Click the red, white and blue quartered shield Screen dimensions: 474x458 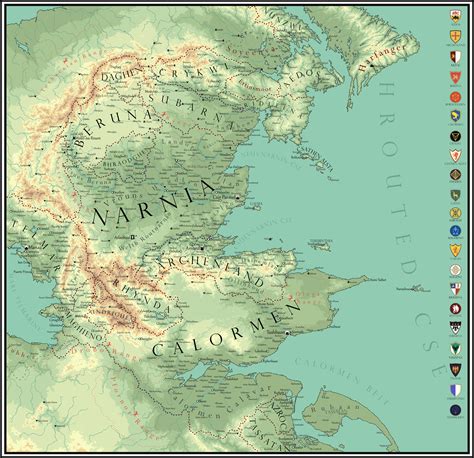click(x=455, y=289)
